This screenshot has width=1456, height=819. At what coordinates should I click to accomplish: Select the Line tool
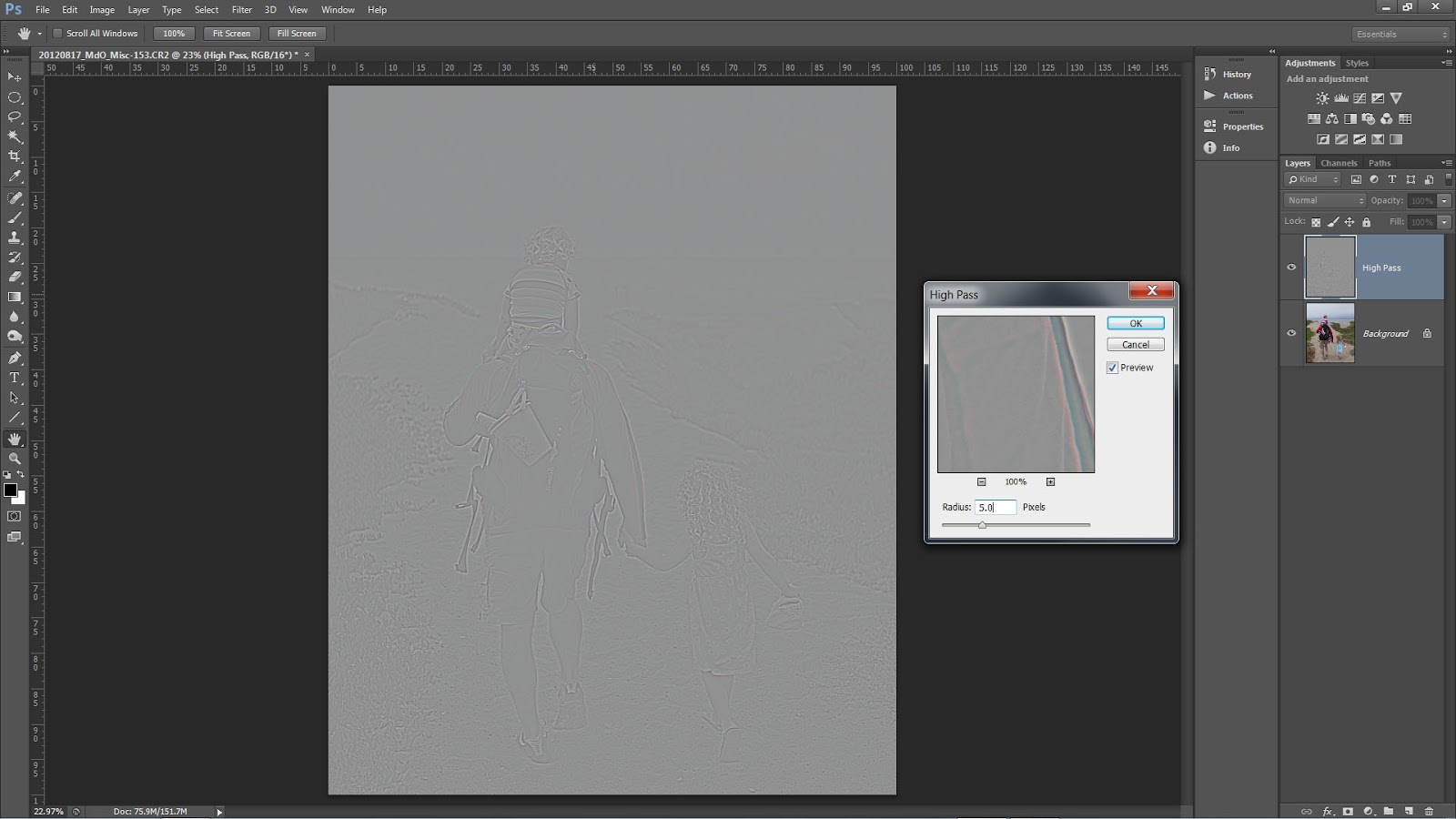(15, 418)
